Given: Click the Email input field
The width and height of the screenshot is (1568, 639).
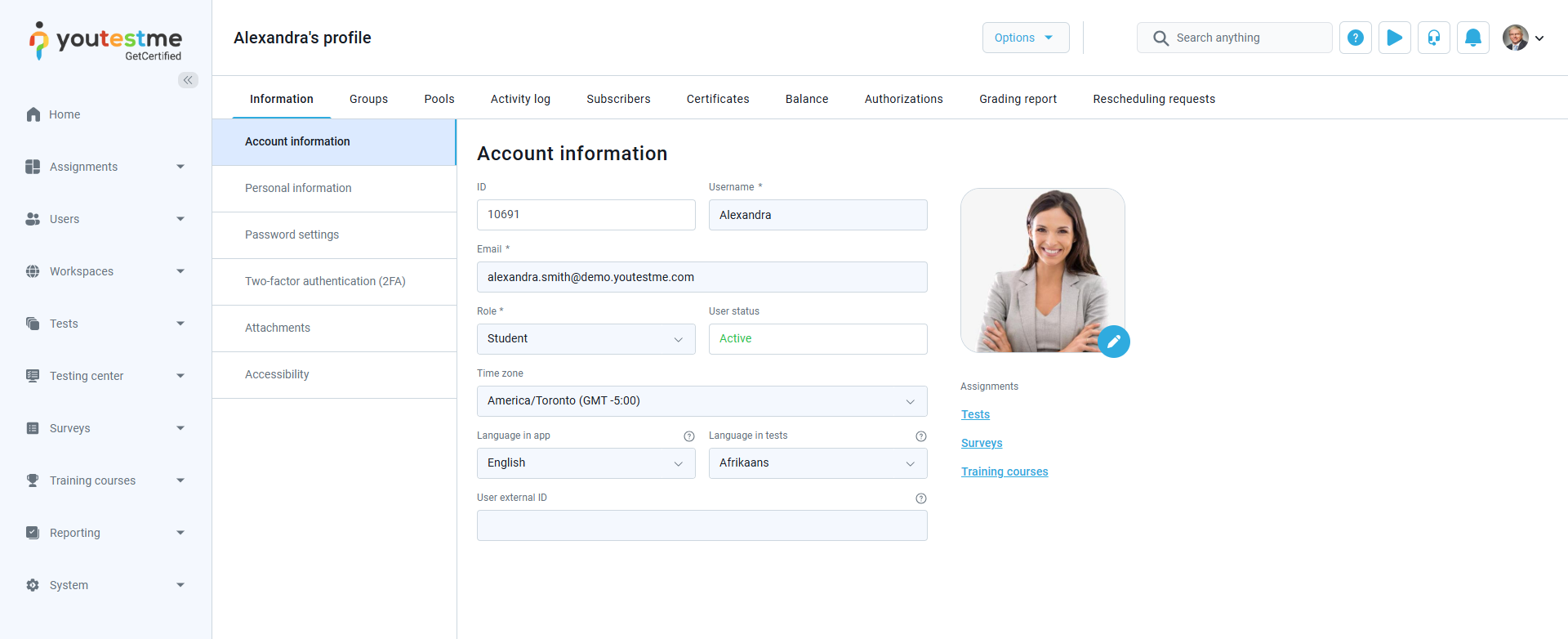Looking at the screenshot, I should click(x=702, y=277).
